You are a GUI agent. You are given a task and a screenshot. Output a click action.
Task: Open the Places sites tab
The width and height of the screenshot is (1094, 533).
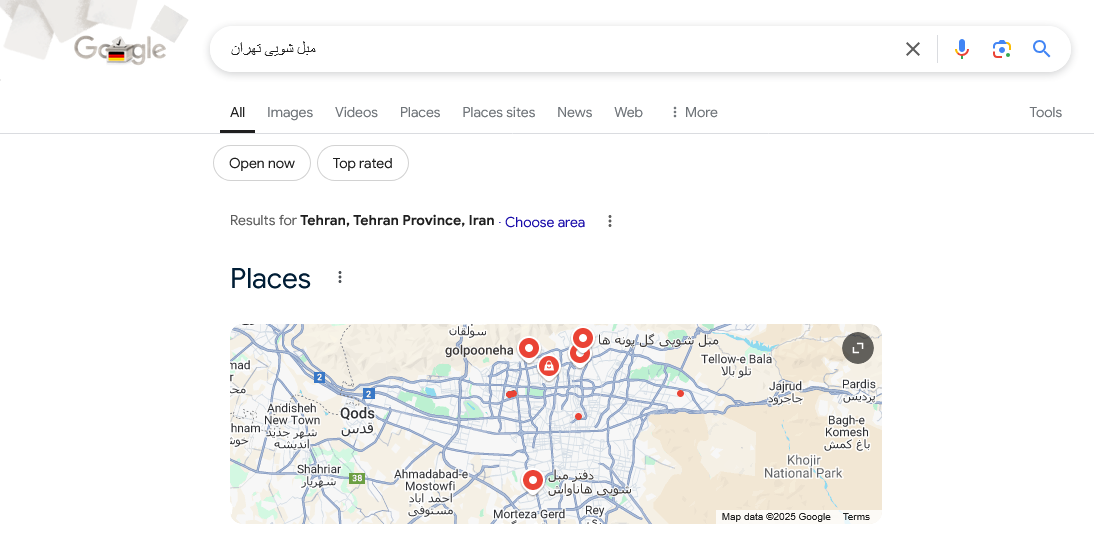499,112
